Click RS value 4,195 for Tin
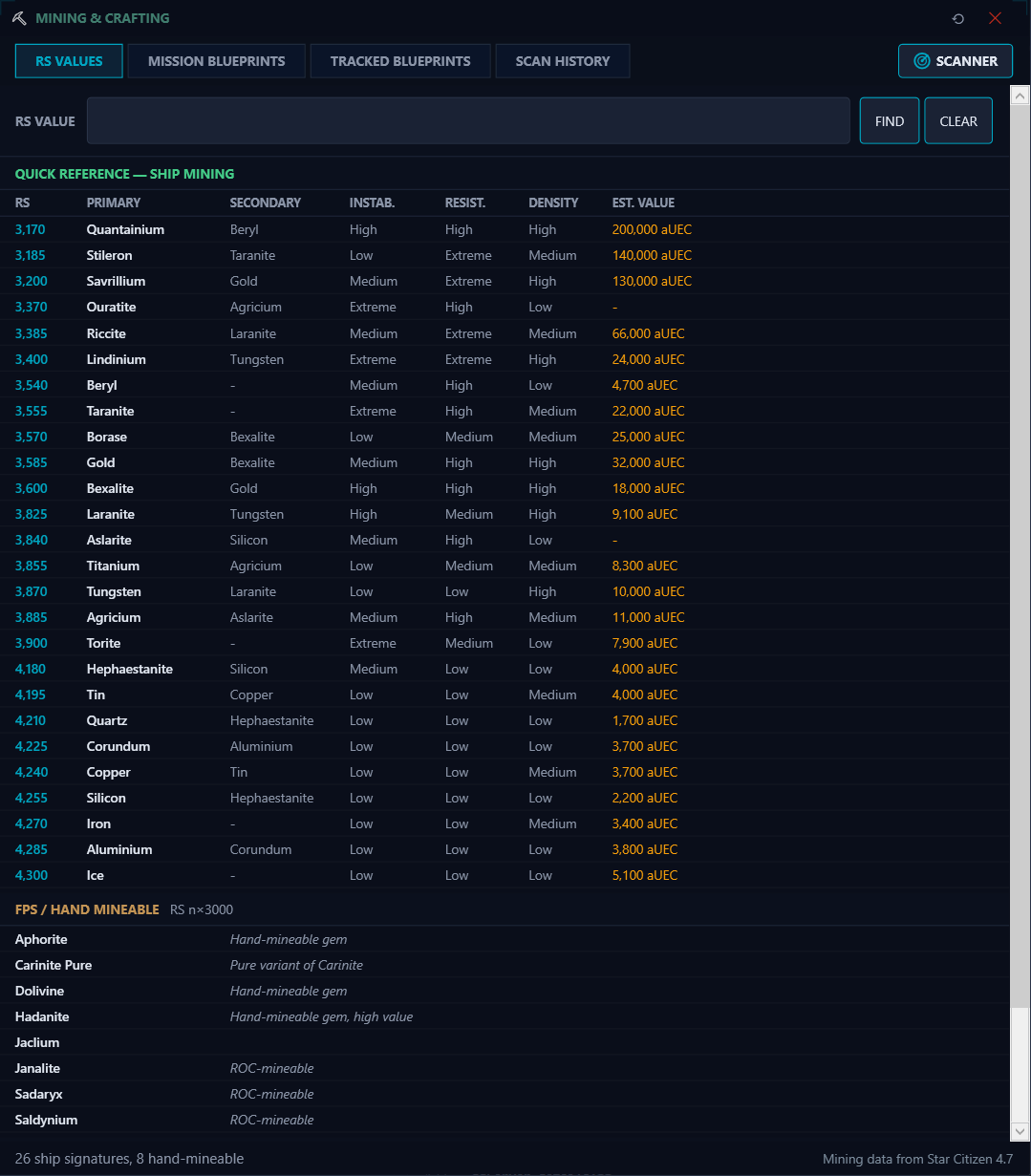Screen dimensions: 1031x1176 [32, 695]
